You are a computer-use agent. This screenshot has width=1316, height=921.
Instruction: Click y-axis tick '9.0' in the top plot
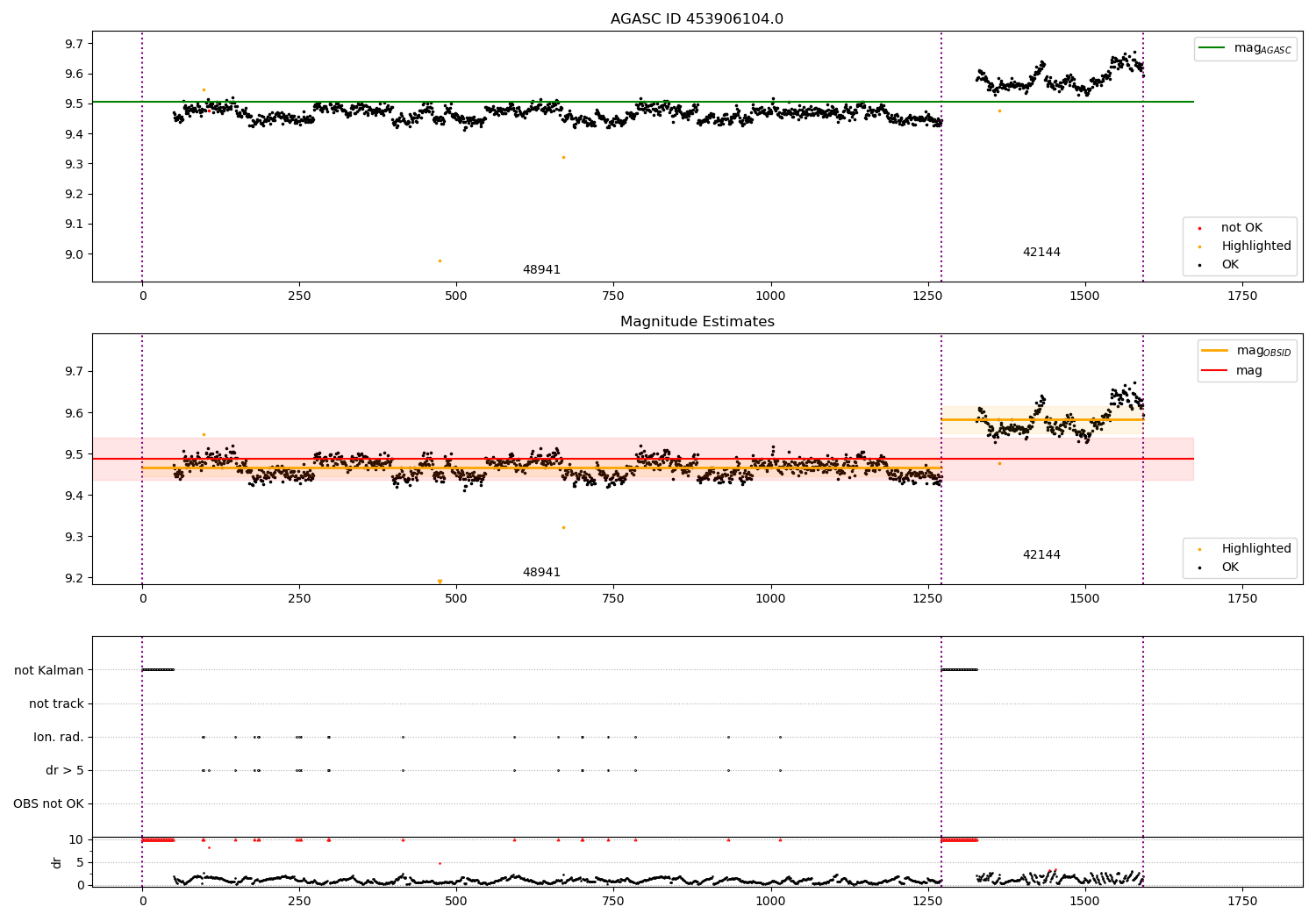point(75,254)
